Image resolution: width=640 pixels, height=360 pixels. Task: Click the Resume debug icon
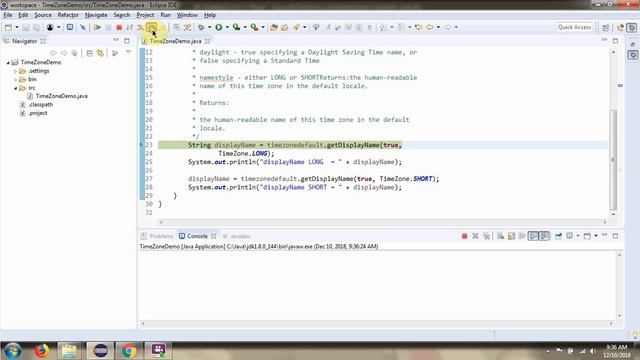[x=97, y=27]
